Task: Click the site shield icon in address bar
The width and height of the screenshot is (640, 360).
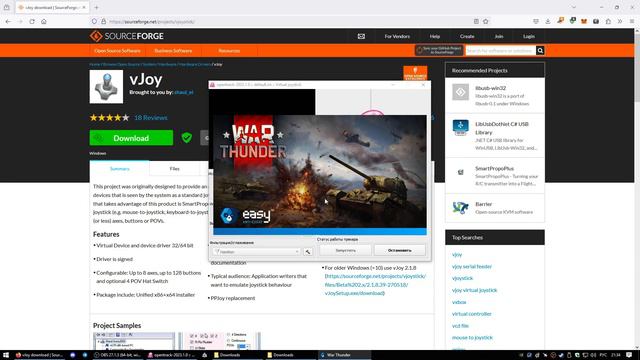Action: [x=94, y=21]
